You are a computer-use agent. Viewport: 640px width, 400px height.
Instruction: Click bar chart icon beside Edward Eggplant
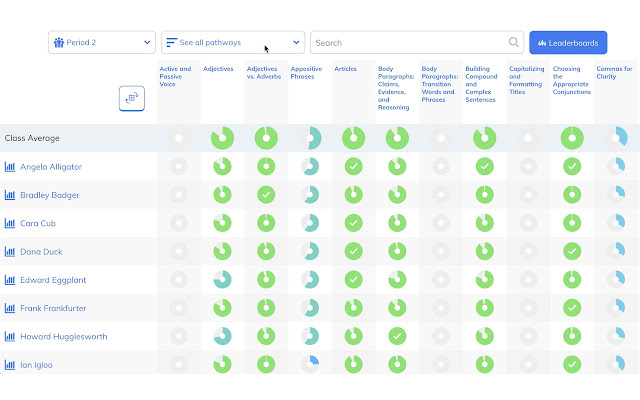(x=10, y=280)
